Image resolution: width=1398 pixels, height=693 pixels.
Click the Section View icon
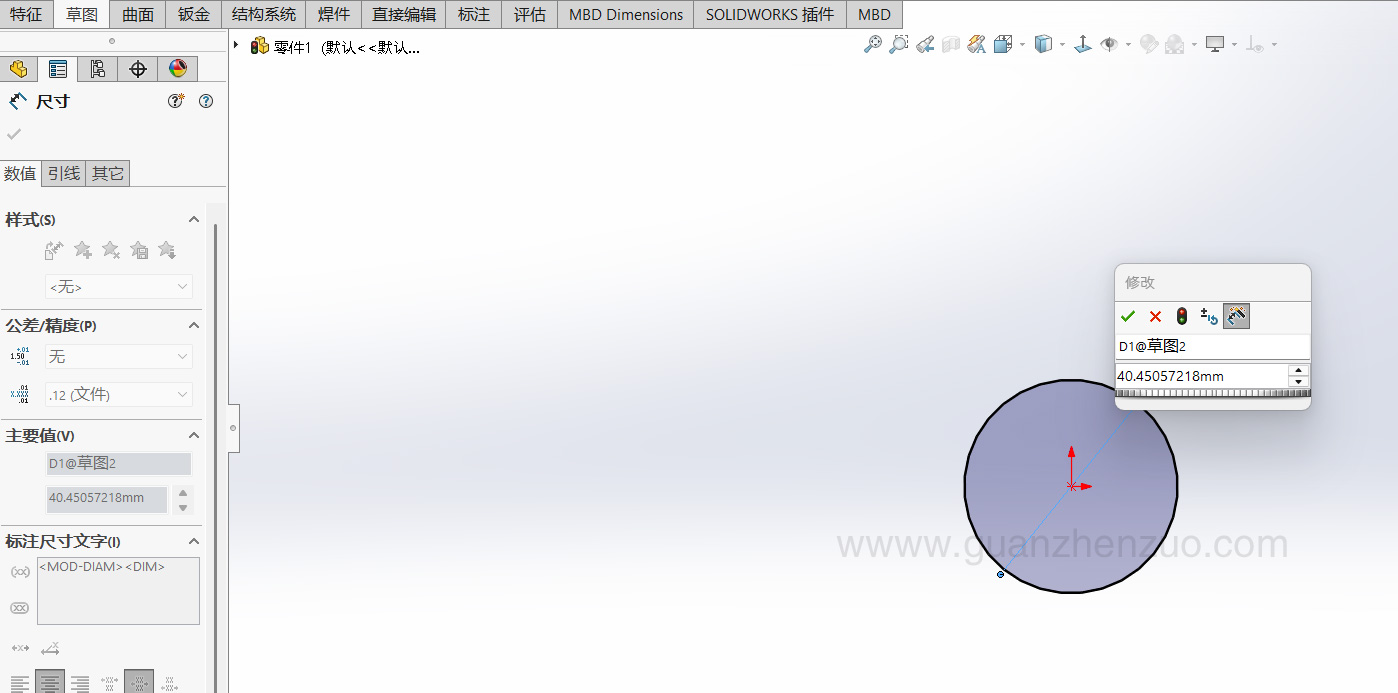tap(951, 44)
